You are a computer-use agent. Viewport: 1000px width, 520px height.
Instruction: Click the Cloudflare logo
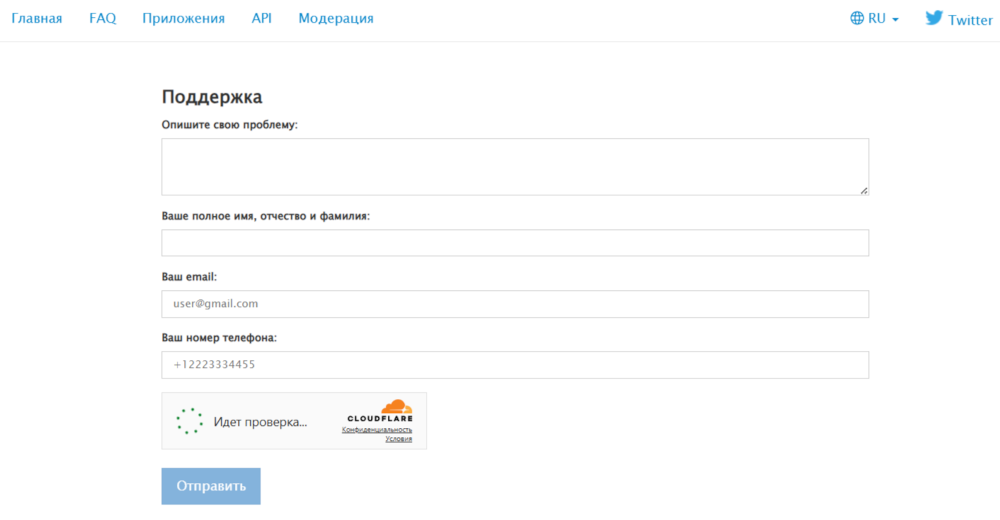[x=380, y=411]
